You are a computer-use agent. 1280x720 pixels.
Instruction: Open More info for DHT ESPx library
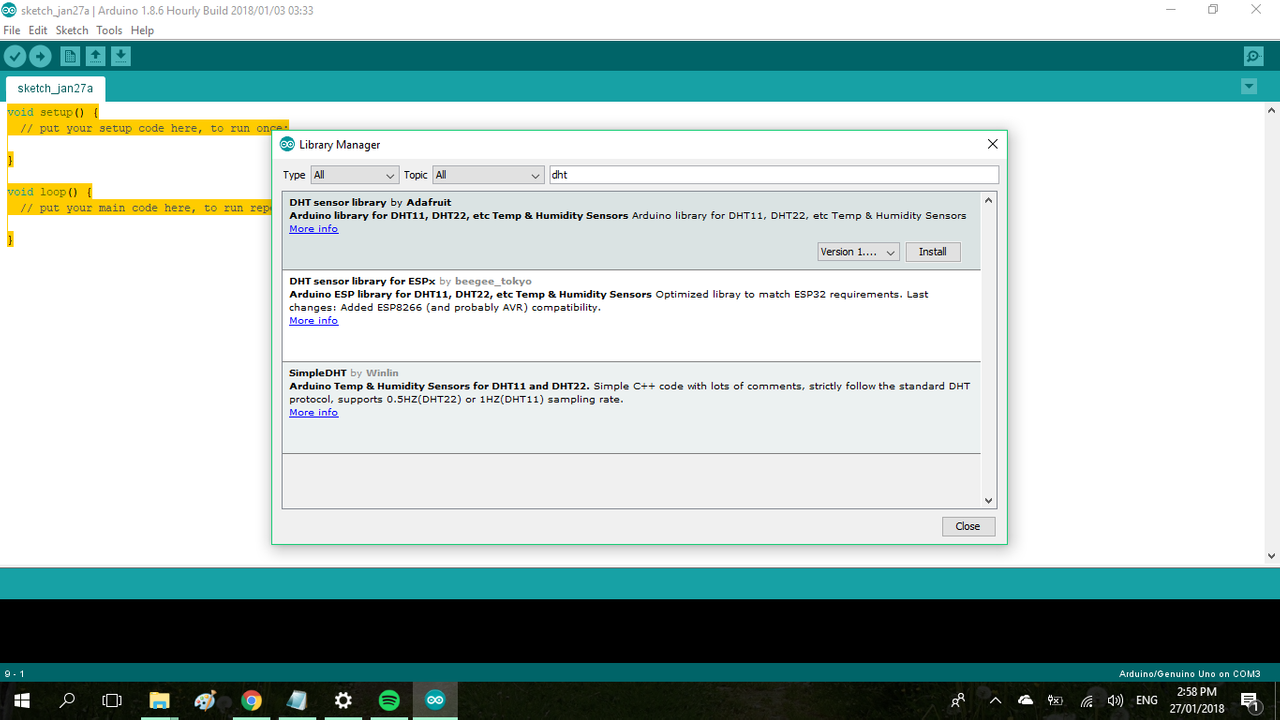(314, 321)
